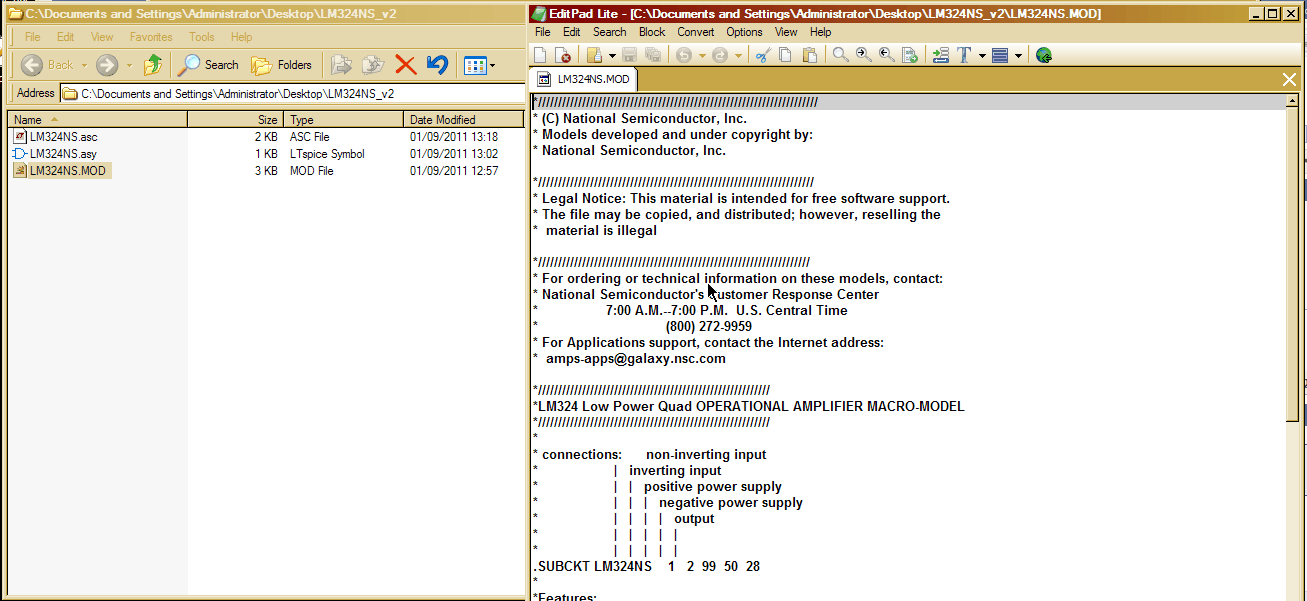Viewport: 1307px width, 601px height.
Task: Open the redo history dropdown arrow
Action: (x=739, y=56)
